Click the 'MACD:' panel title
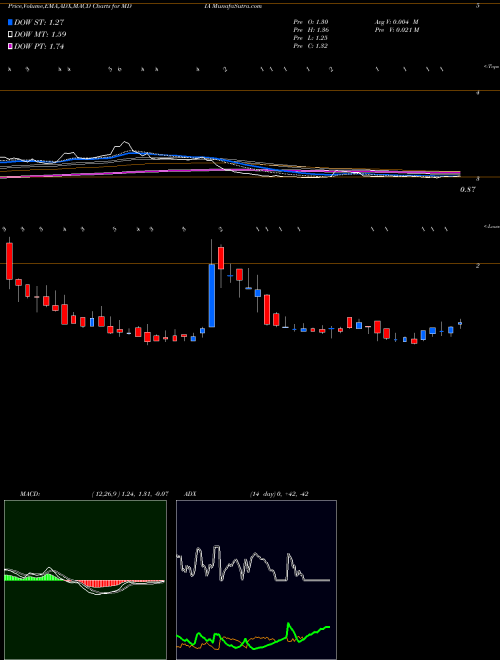This screenshot has width=500, height=660. (x=29, y=494)
